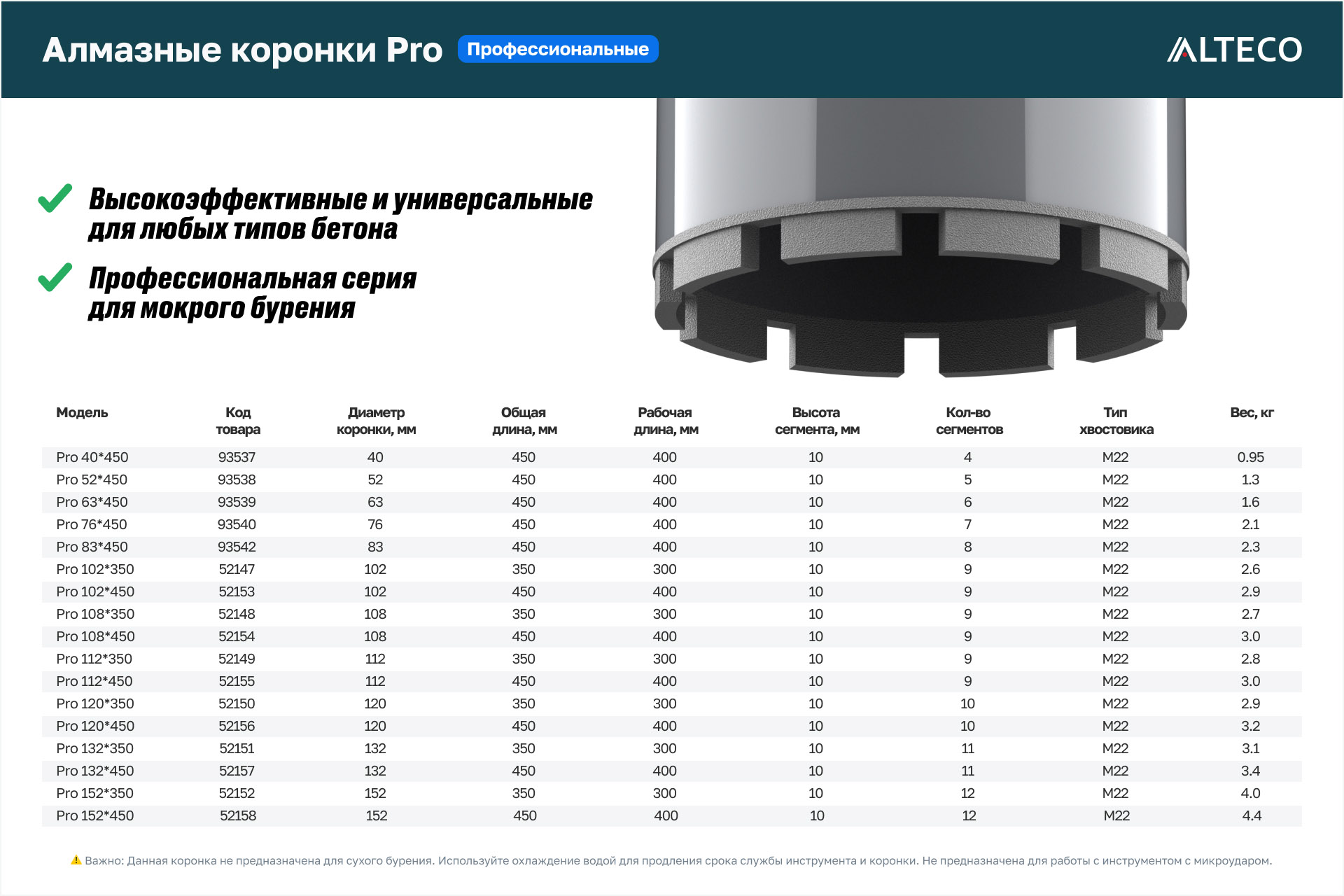
Task: Click product code 52155
Action: coord(237,681)
